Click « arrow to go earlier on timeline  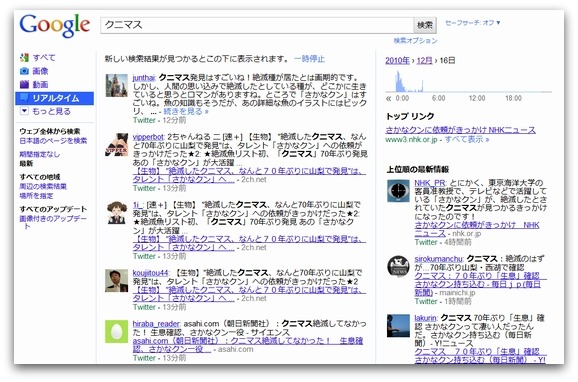[x=388, y=98]
